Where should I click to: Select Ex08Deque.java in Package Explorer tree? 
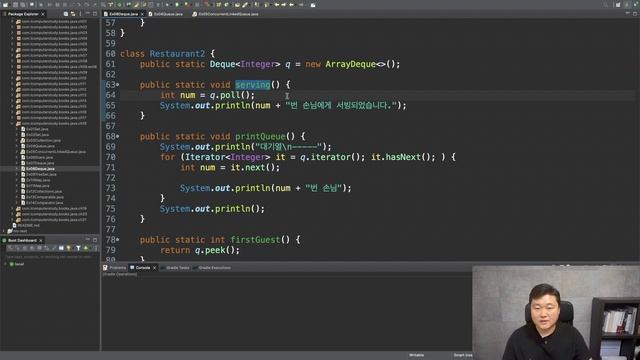point(40,169)
